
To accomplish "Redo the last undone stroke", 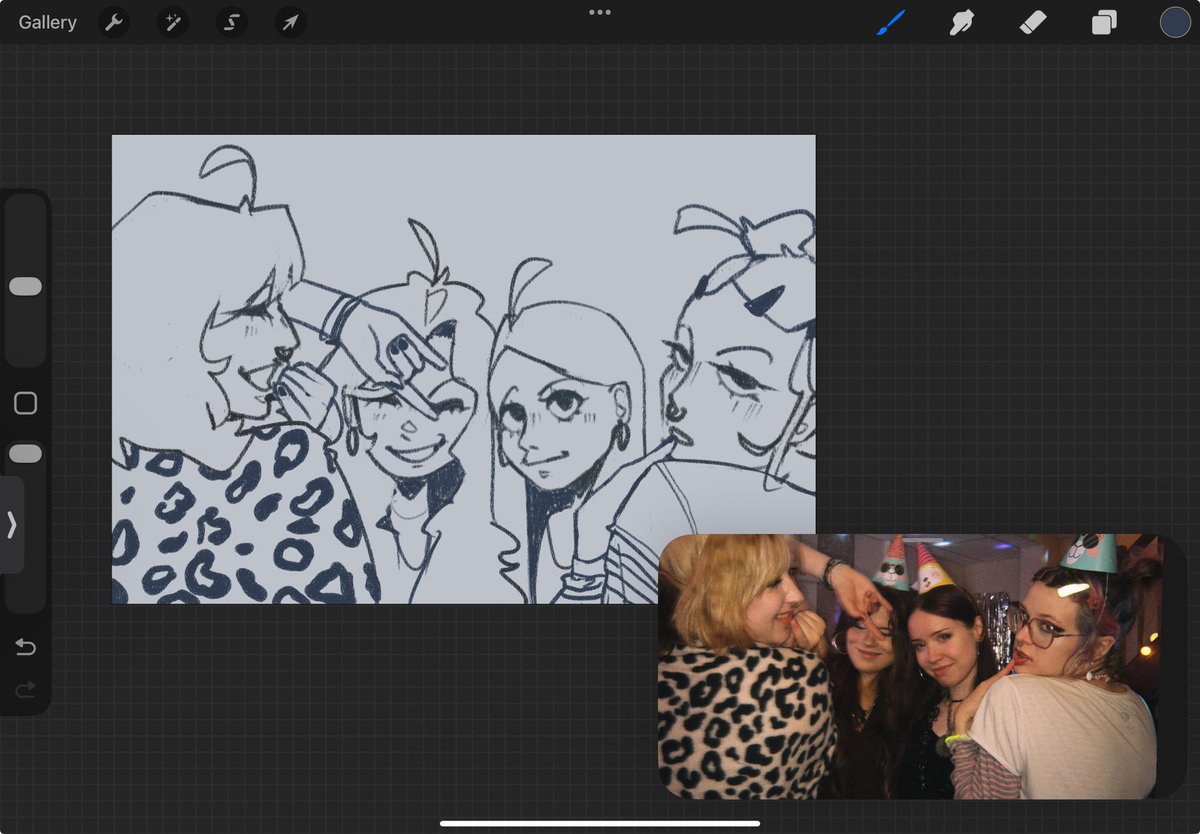I will click(x=25, y=689).
